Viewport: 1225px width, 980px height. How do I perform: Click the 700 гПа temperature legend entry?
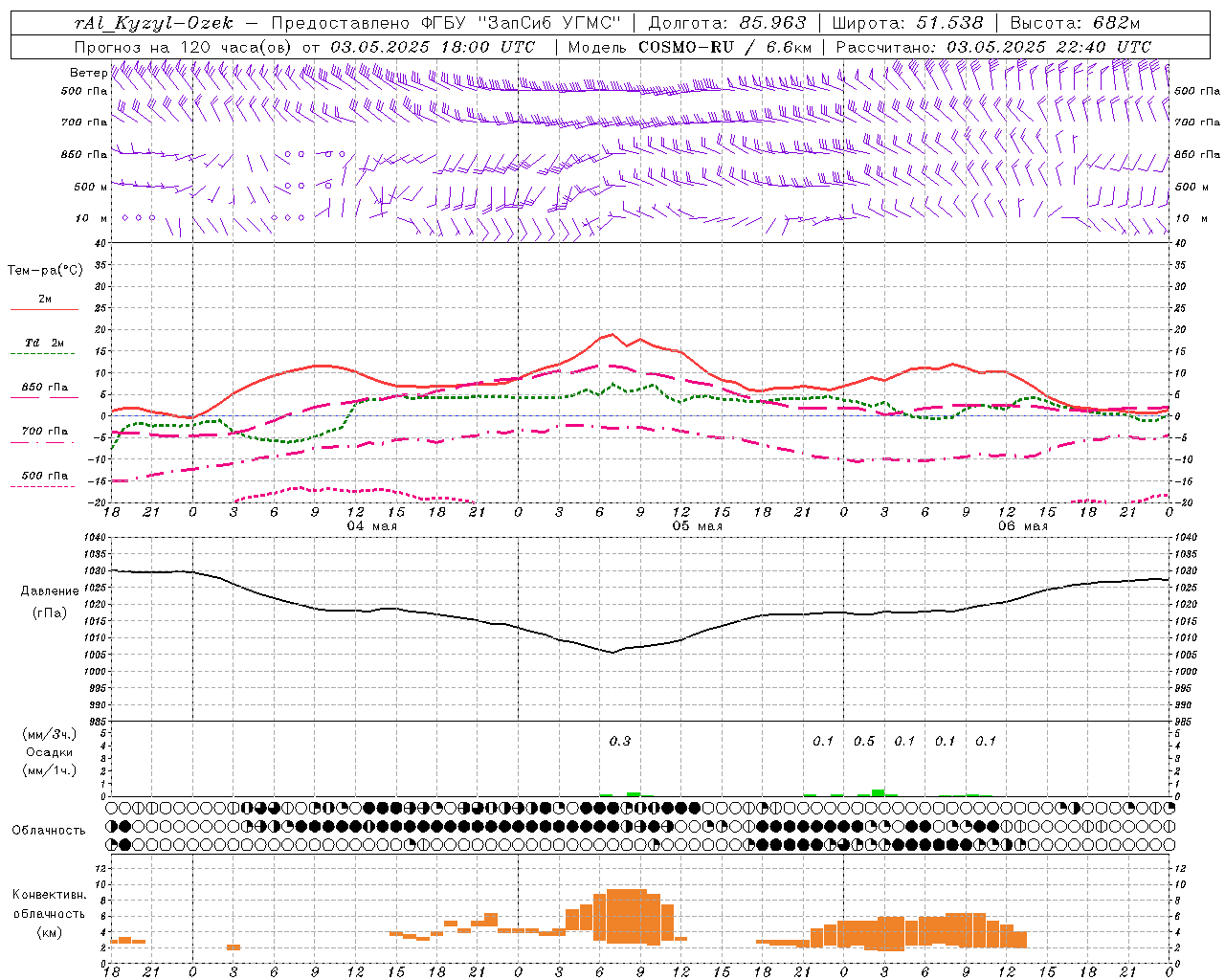click(x=45, y=432)
